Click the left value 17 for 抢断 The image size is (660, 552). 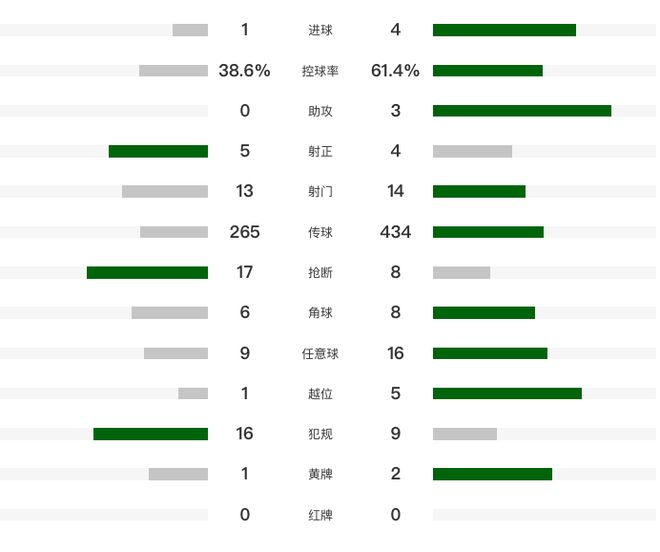click(244, 272)
